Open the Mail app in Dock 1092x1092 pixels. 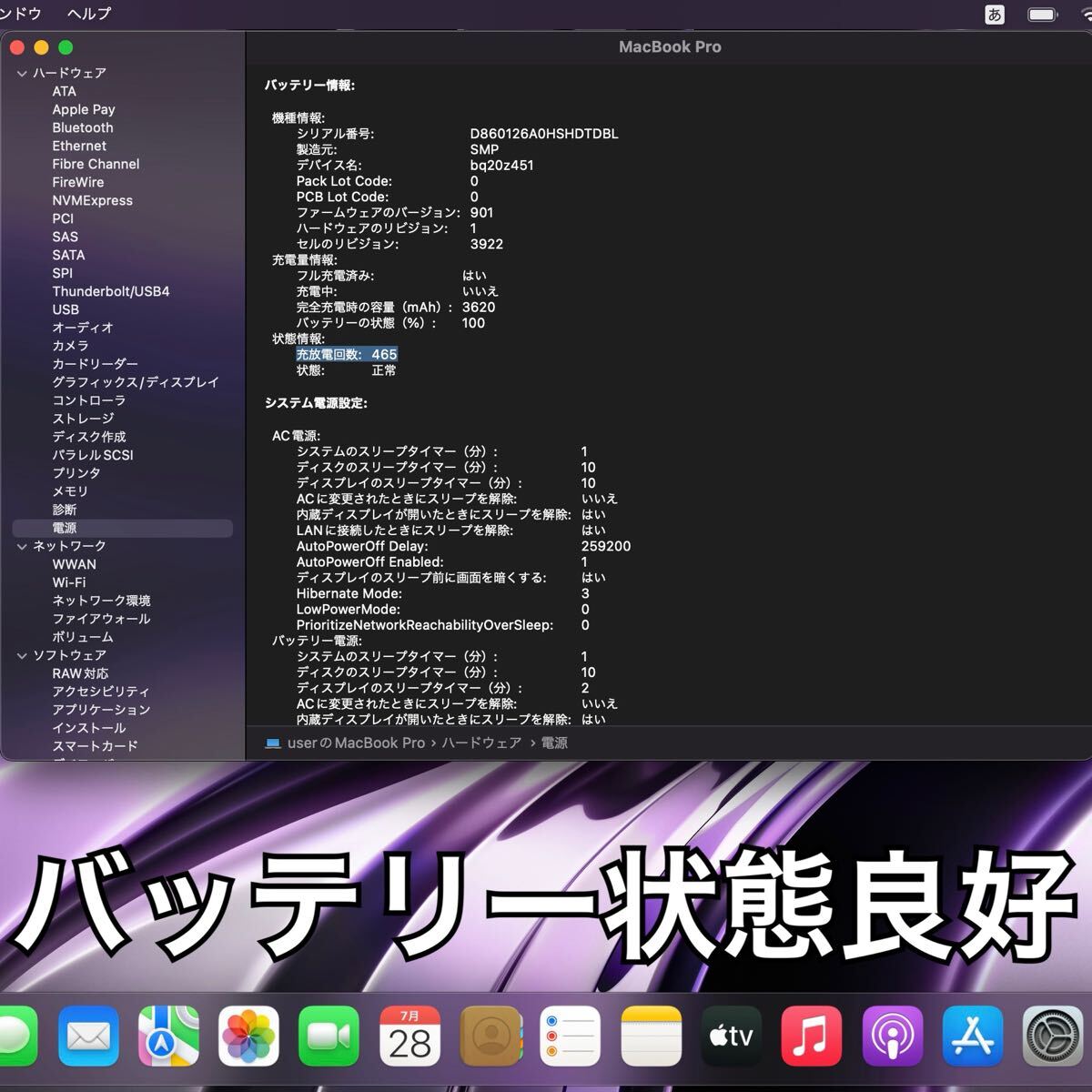tap(88, 1036)
